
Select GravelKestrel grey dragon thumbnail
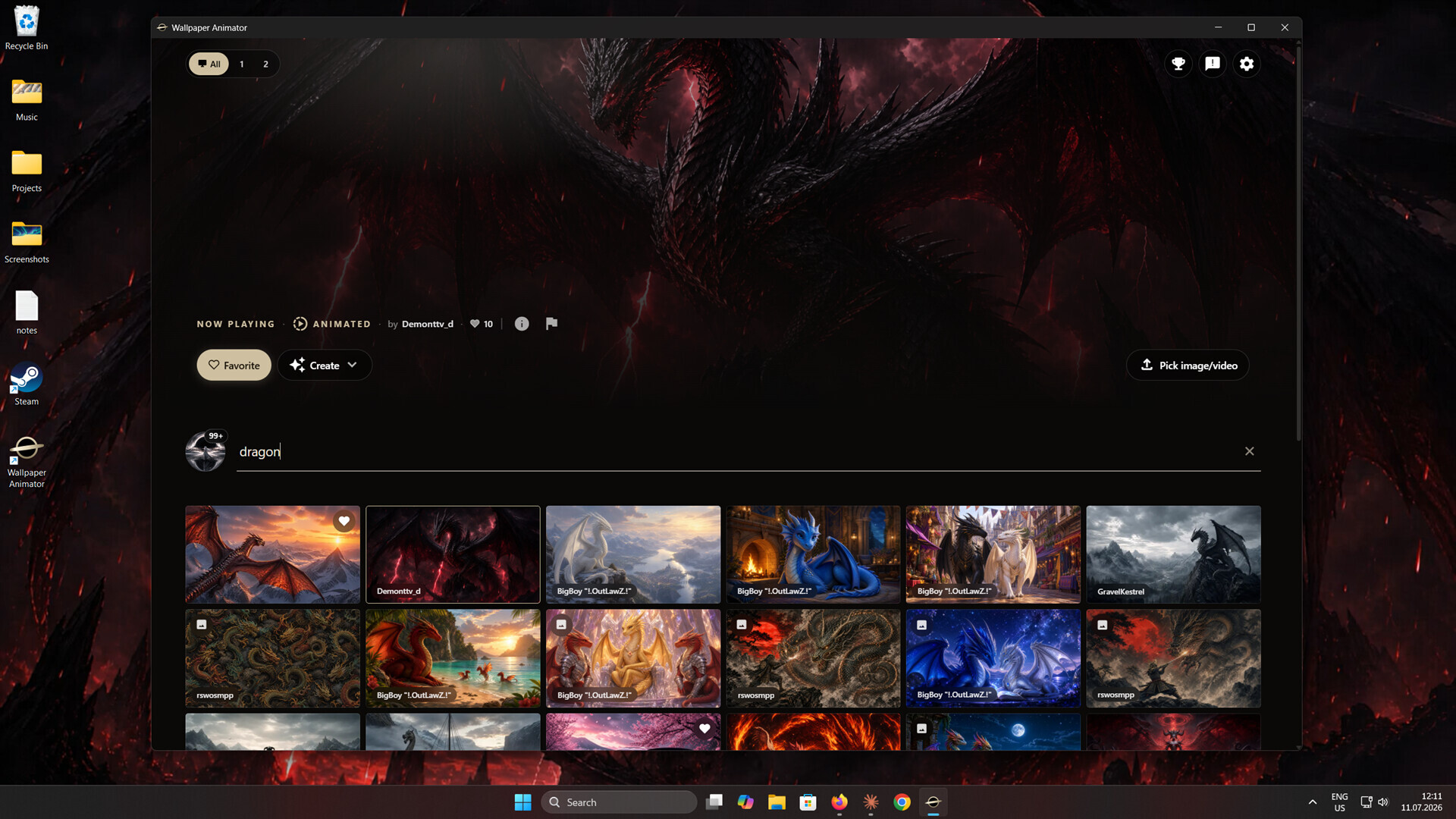1173,554
